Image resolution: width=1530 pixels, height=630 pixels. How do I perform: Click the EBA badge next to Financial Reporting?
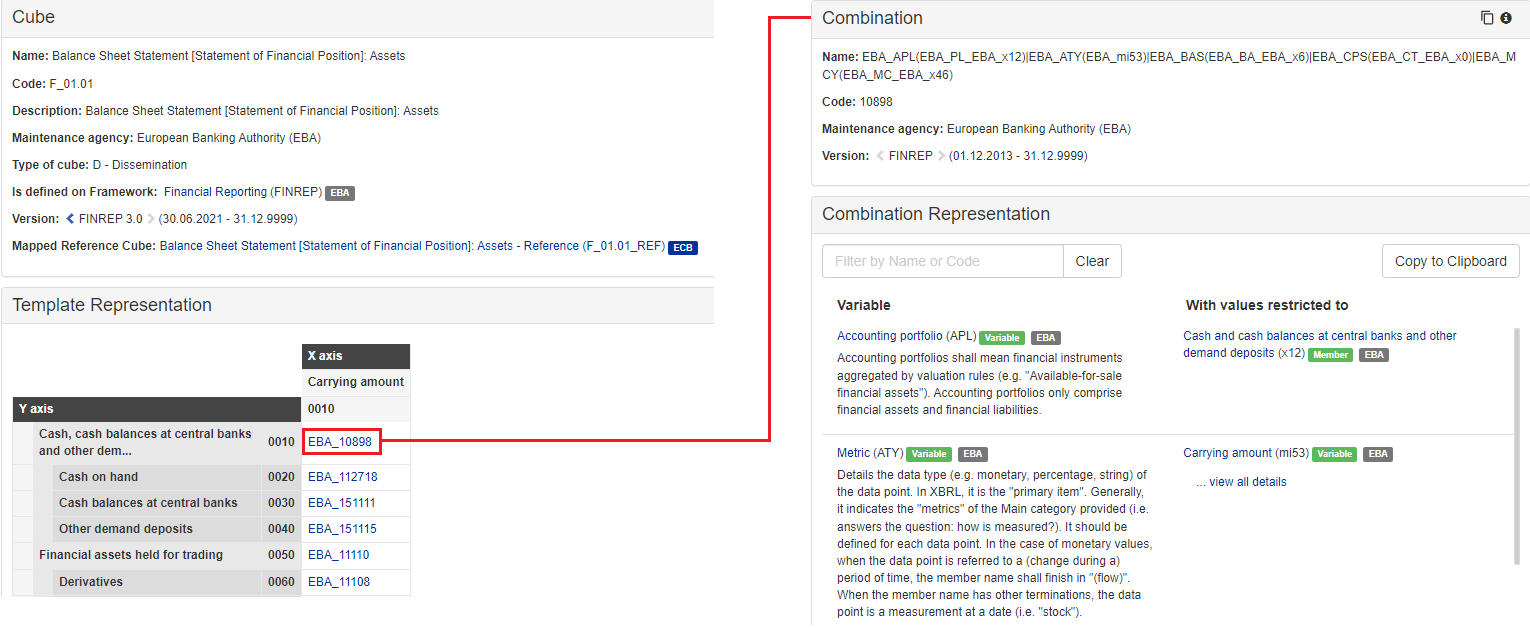point(340,193)
